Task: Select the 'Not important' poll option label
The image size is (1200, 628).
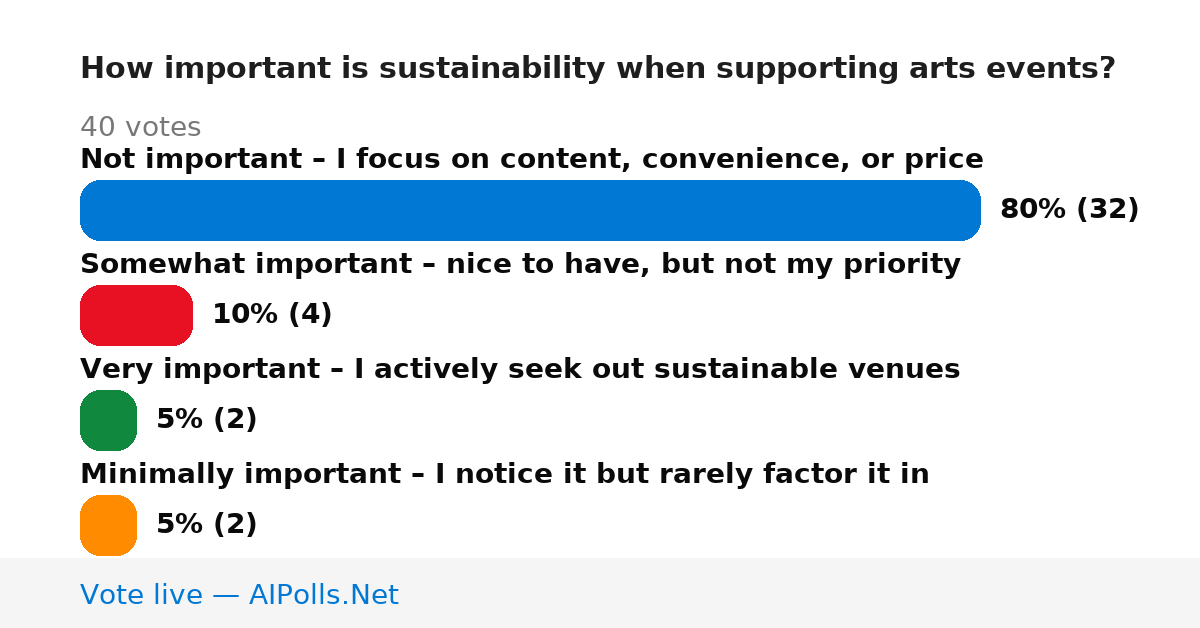Action: [532, 160]
